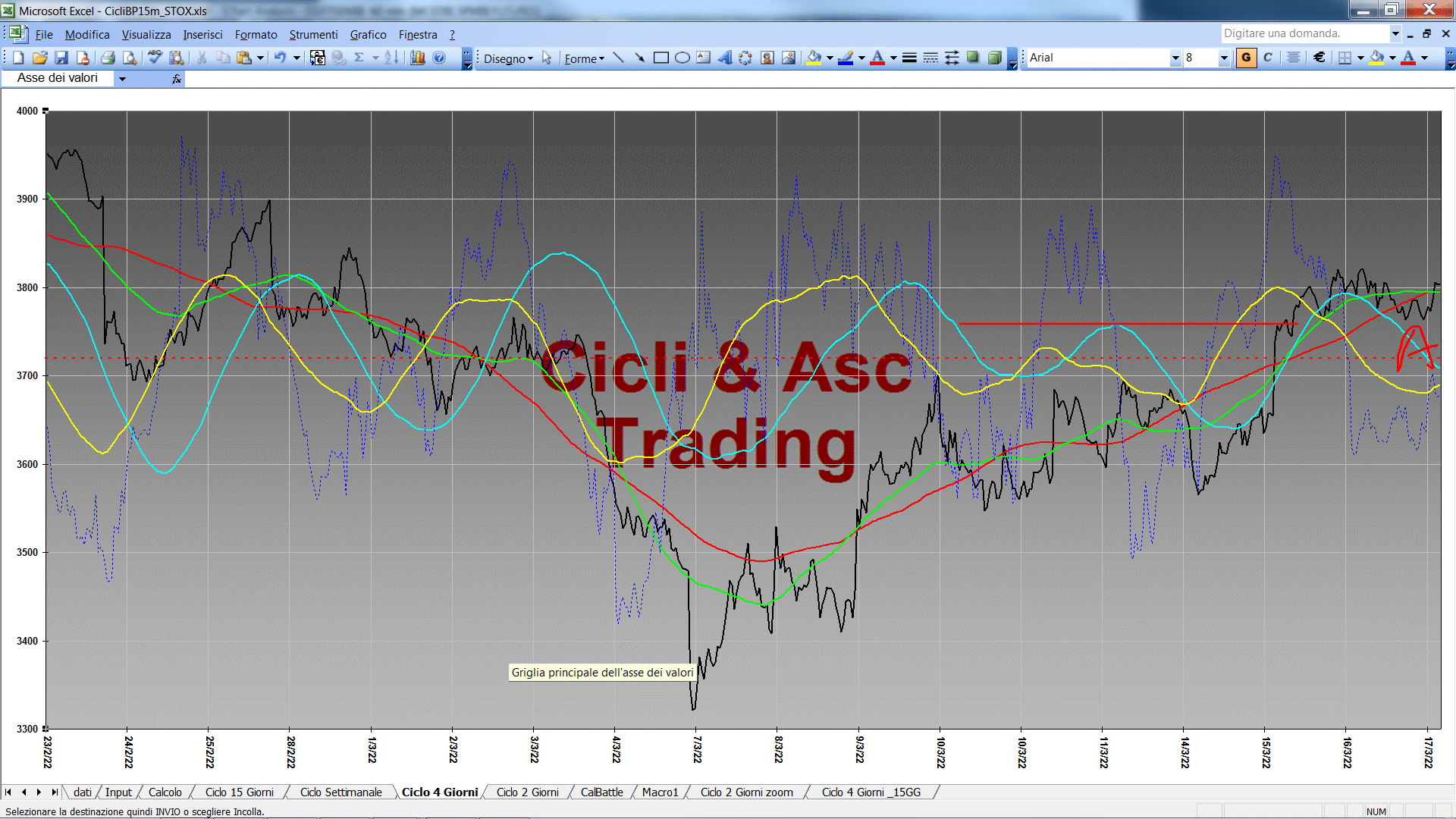
Task: Open the Visualizza menu
Action: point(146,35)
